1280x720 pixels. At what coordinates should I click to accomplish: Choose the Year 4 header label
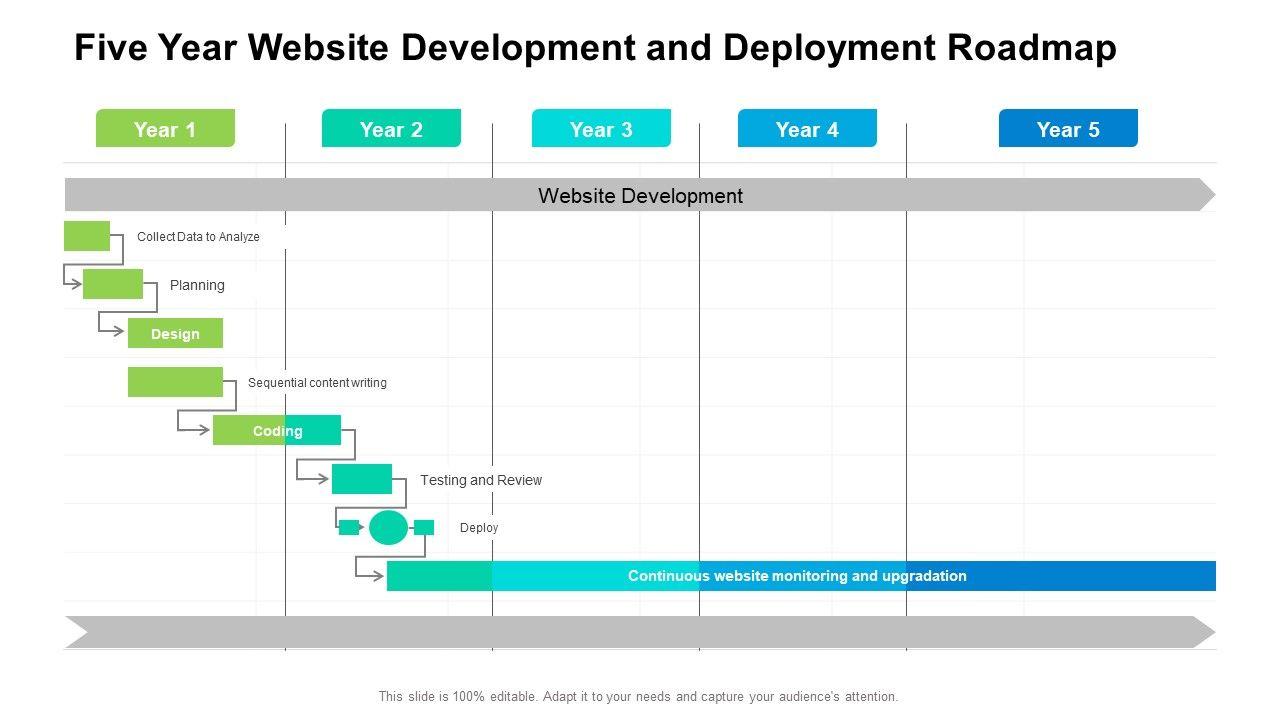coord(807,129)
